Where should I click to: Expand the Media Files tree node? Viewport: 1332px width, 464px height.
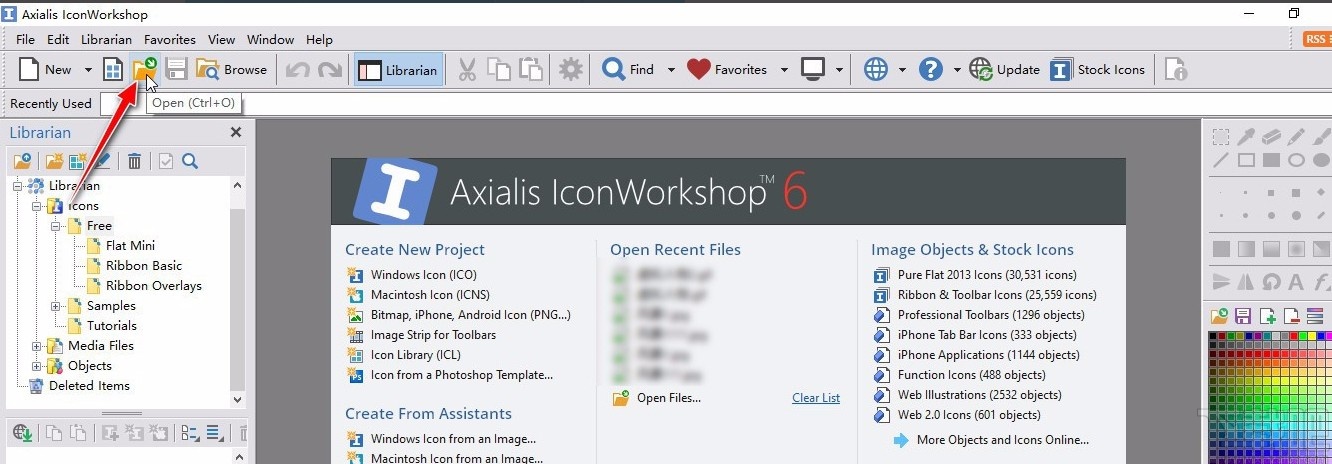(38, 346)
